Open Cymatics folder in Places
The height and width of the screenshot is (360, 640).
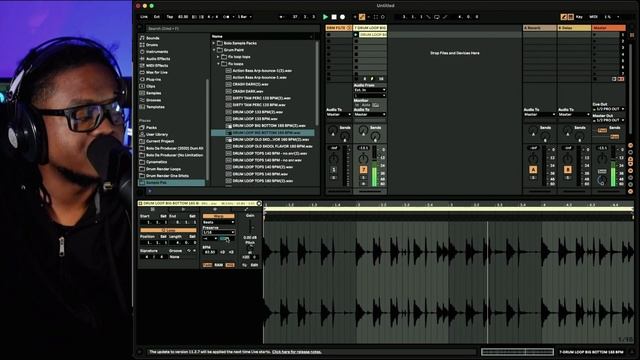click(x=156, y=162)
